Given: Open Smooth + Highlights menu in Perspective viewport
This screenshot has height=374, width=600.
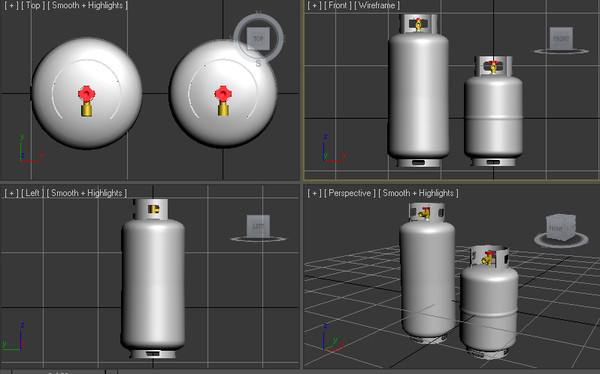Looking at the screenshot, I should coord(418,193).
